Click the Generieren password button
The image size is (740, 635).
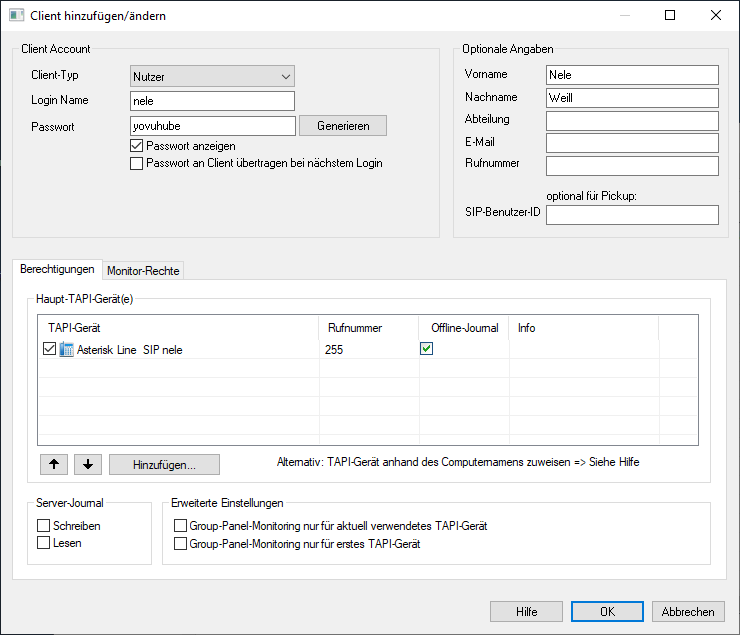[x=343, y=126]
